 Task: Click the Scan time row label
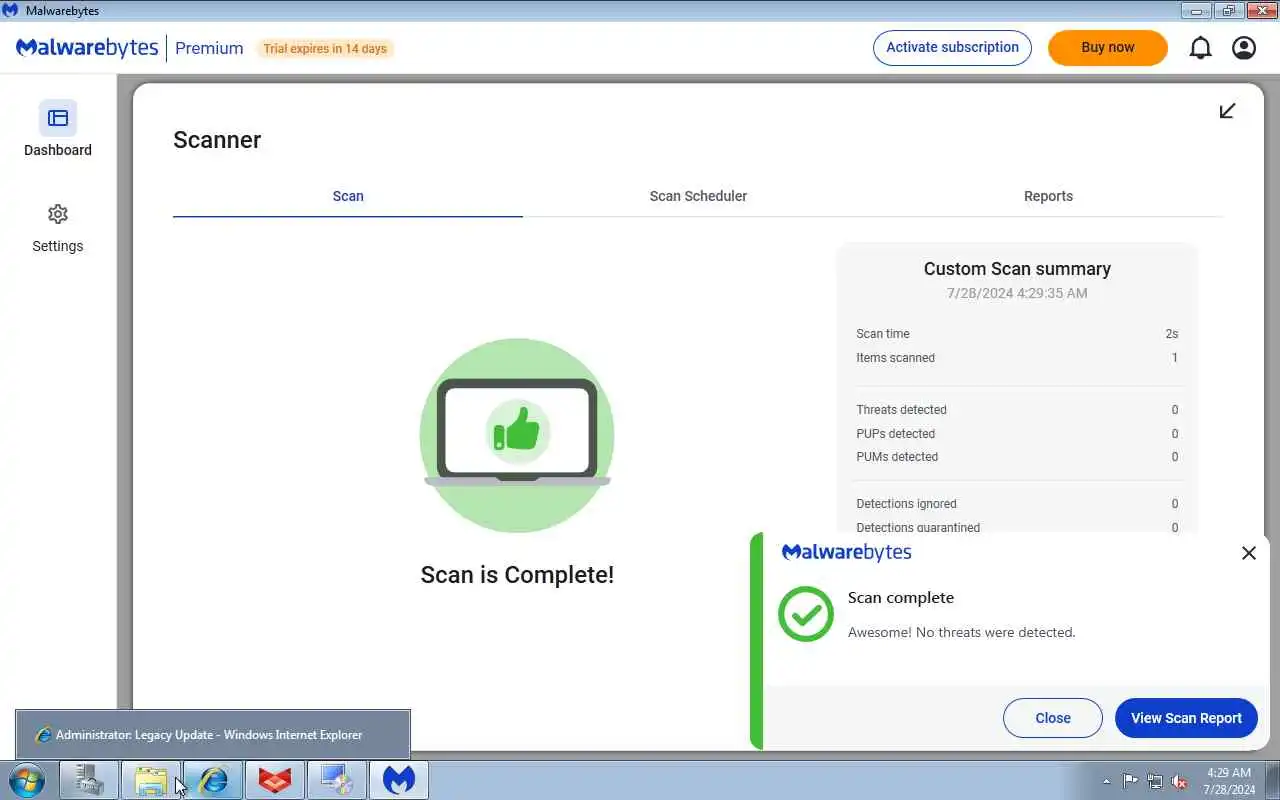pos(883,334)
